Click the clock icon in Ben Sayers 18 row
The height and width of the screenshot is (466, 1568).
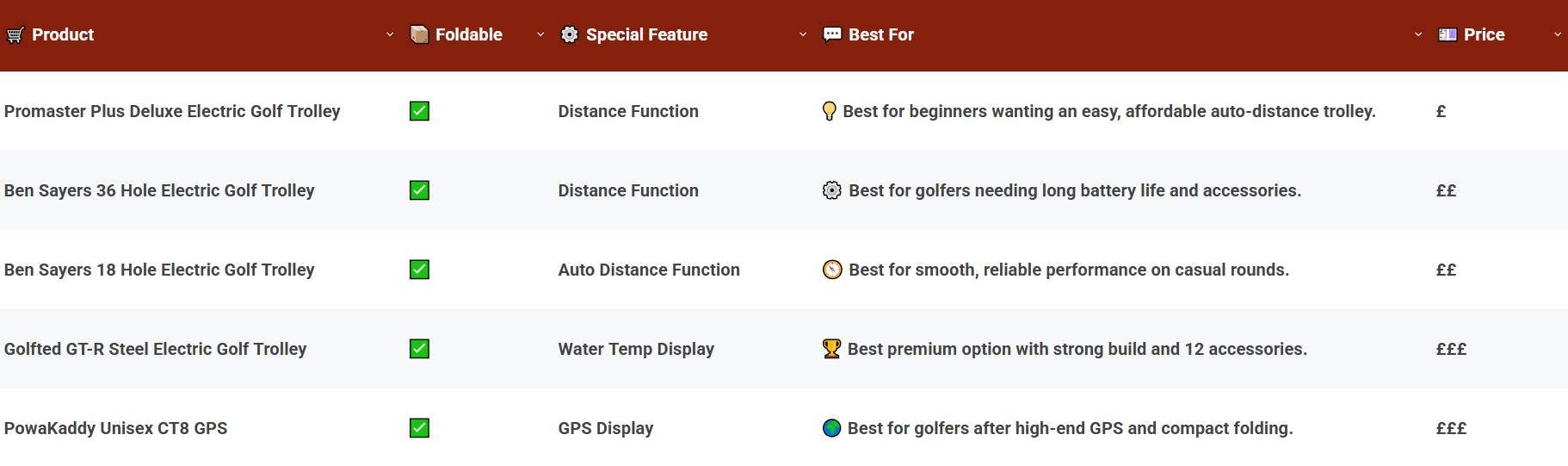[832, 270]
